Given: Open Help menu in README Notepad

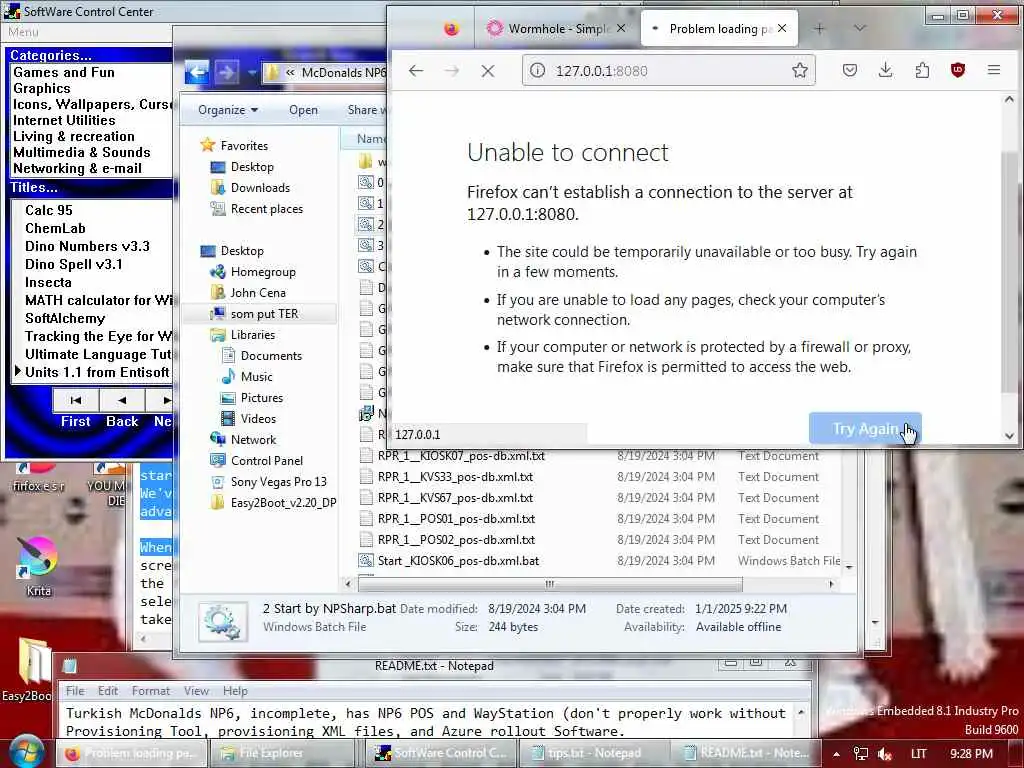Looking at the screenshot, I should (235, 690).
